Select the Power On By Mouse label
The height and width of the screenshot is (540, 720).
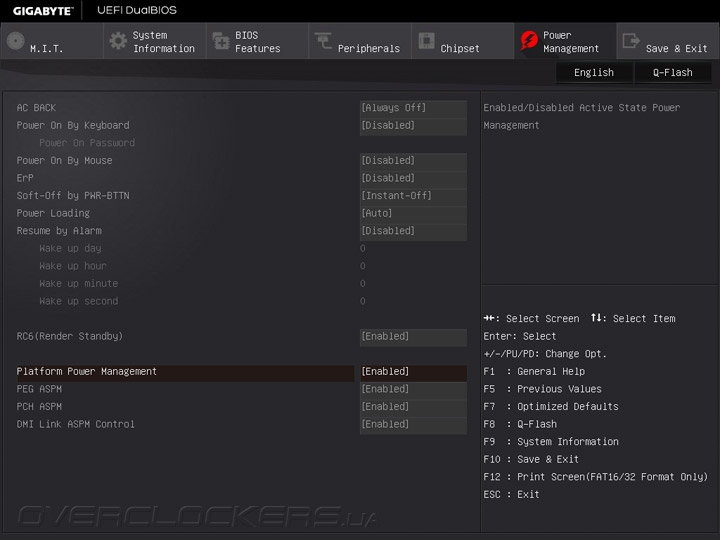click(x=64, y=161)
